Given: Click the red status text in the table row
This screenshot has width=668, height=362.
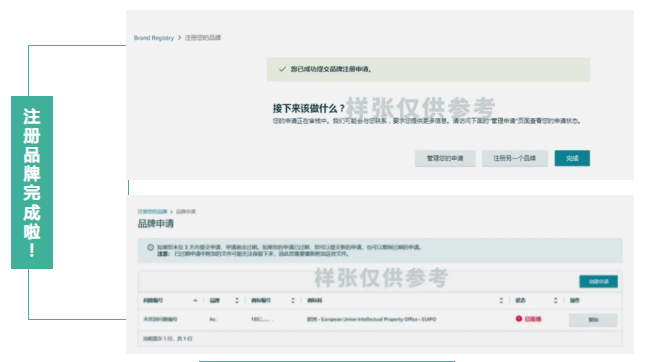Looking at the screenshot, I should coord(533,319).
